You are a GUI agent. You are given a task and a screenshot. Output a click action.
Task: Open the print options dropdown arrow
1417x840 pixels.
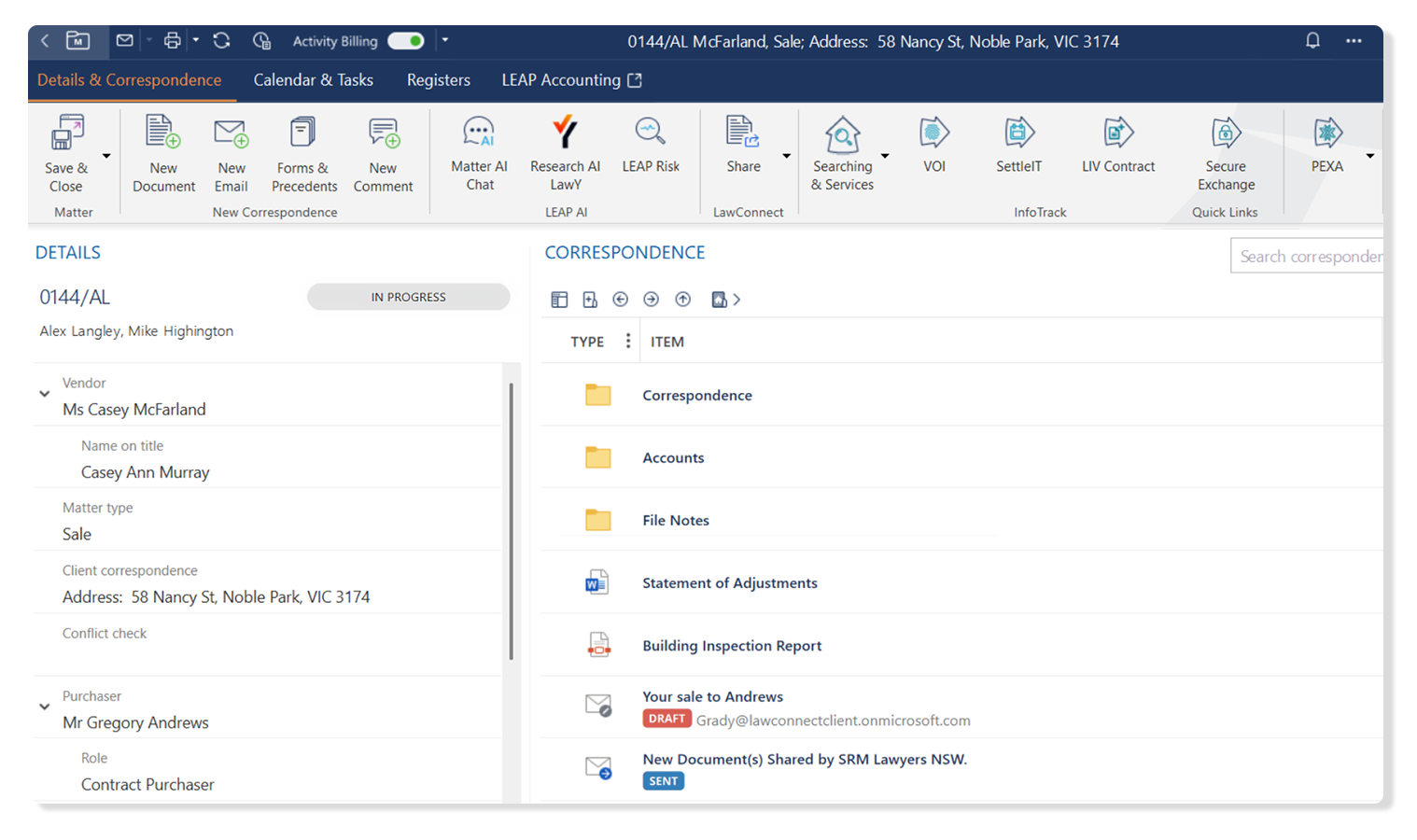196,40
